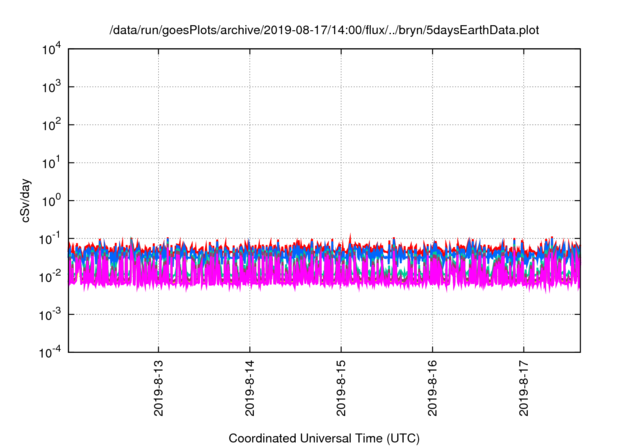
Task: Click the 10^1 y-axis tick label
Action: coord(51,163)
